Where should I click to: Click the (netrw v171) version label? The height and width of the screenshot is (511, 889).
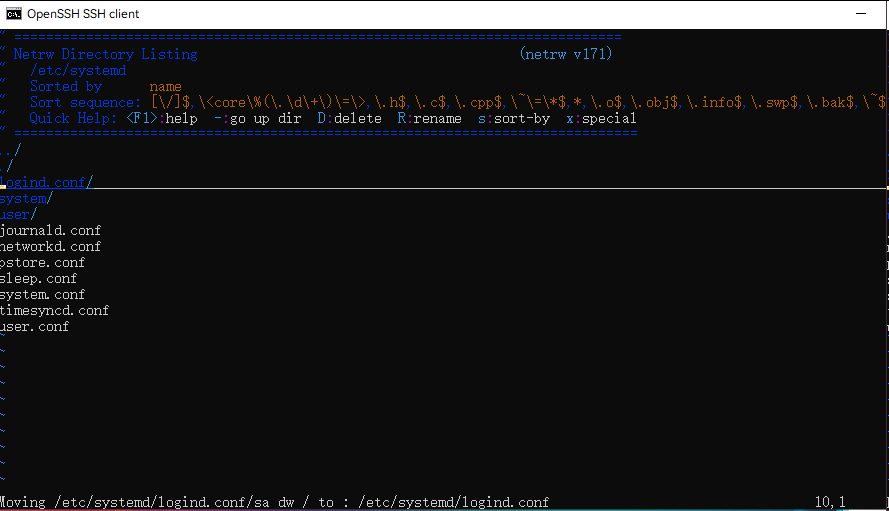tap(566, 54)
